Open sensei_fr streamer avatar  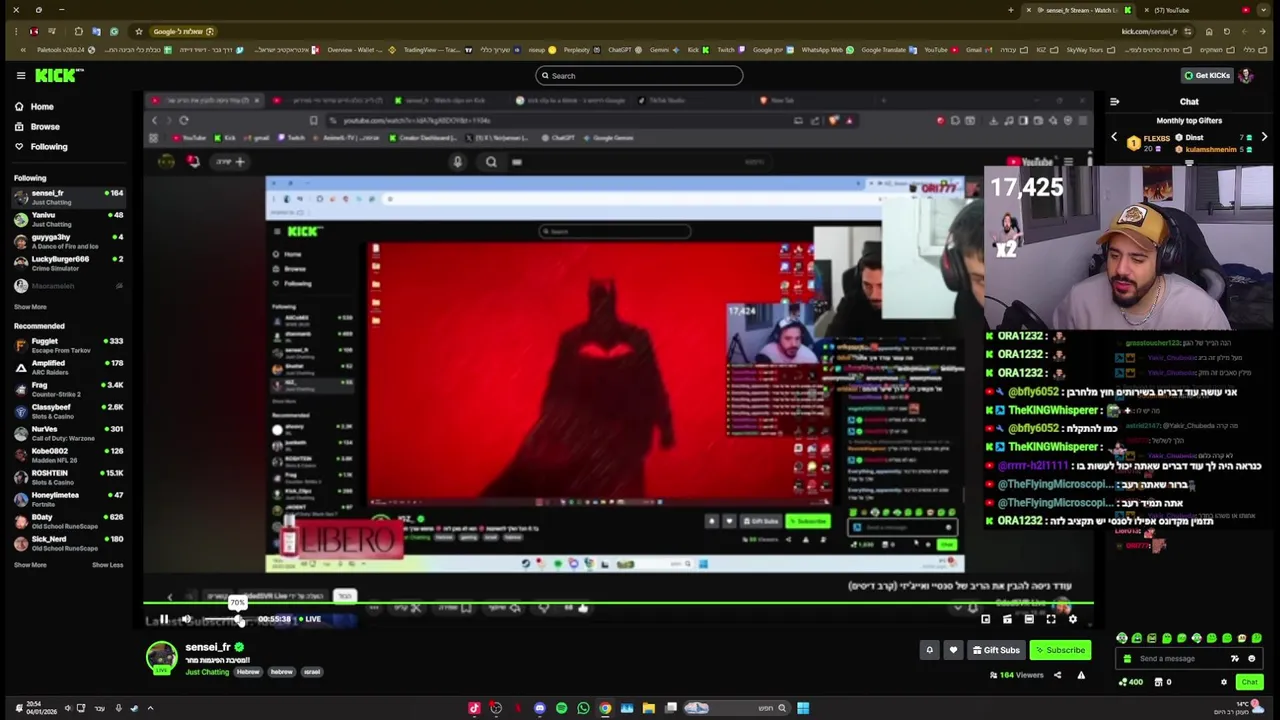[161, 658]
